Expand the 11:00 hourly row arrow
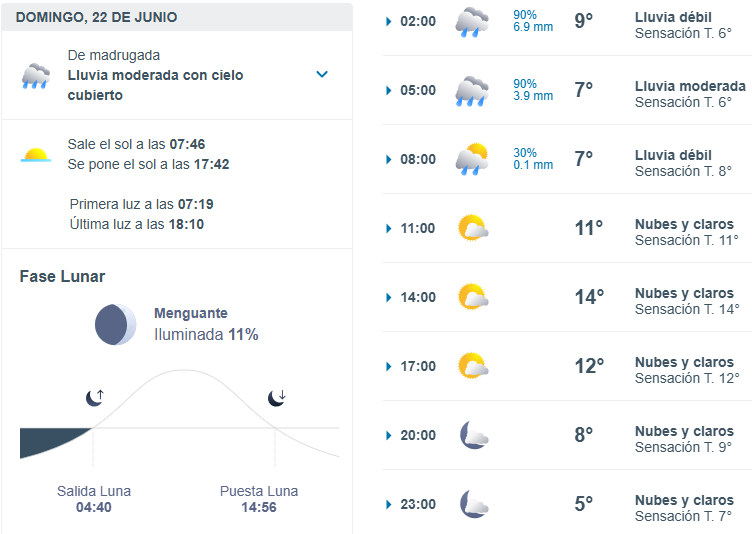This screenshot has height=534, width=752. click(388, 228)
